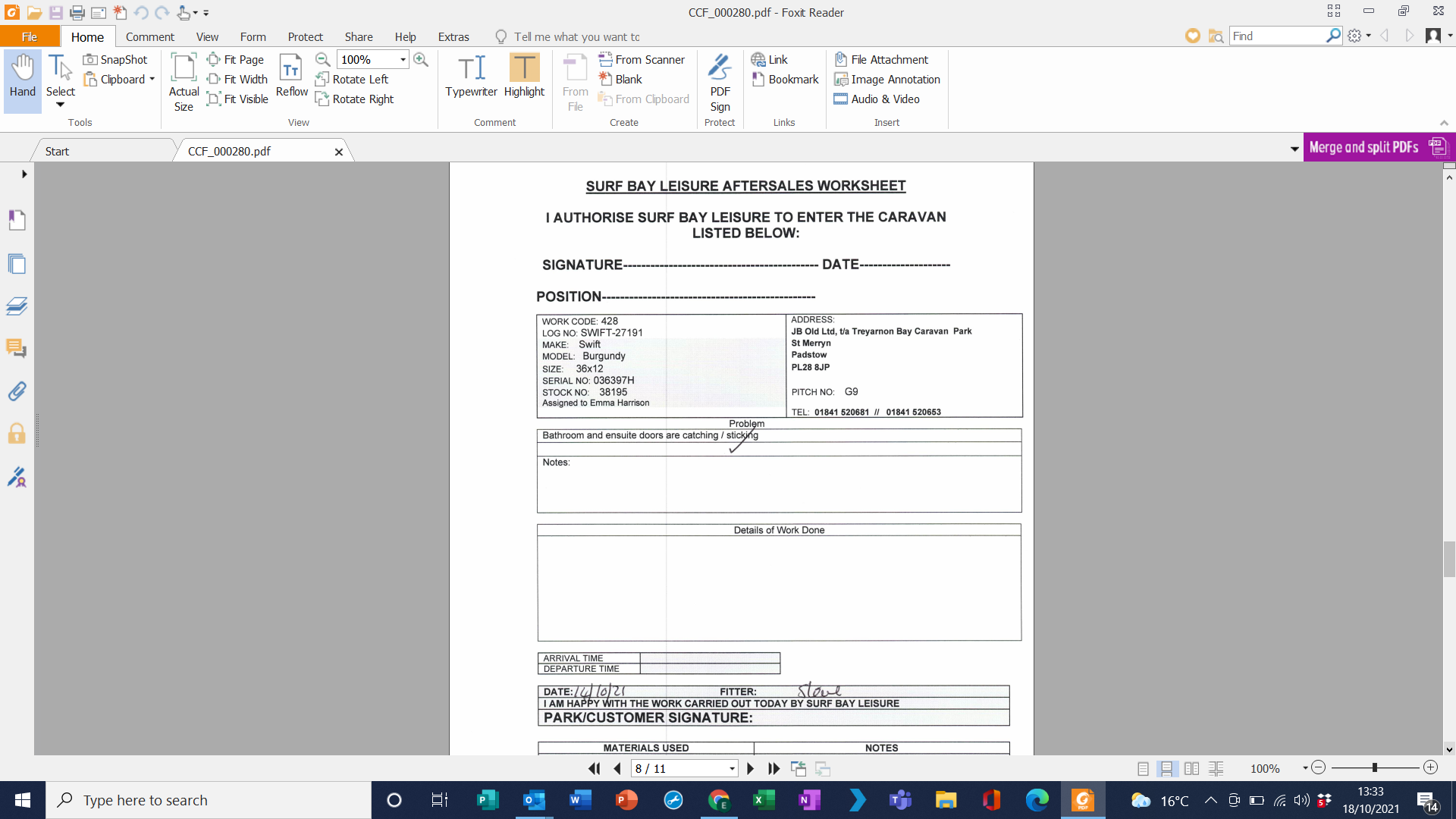This screenshot has height=819, width=1456.
Task: Enable single page view mode
Action: [1143, 769]
